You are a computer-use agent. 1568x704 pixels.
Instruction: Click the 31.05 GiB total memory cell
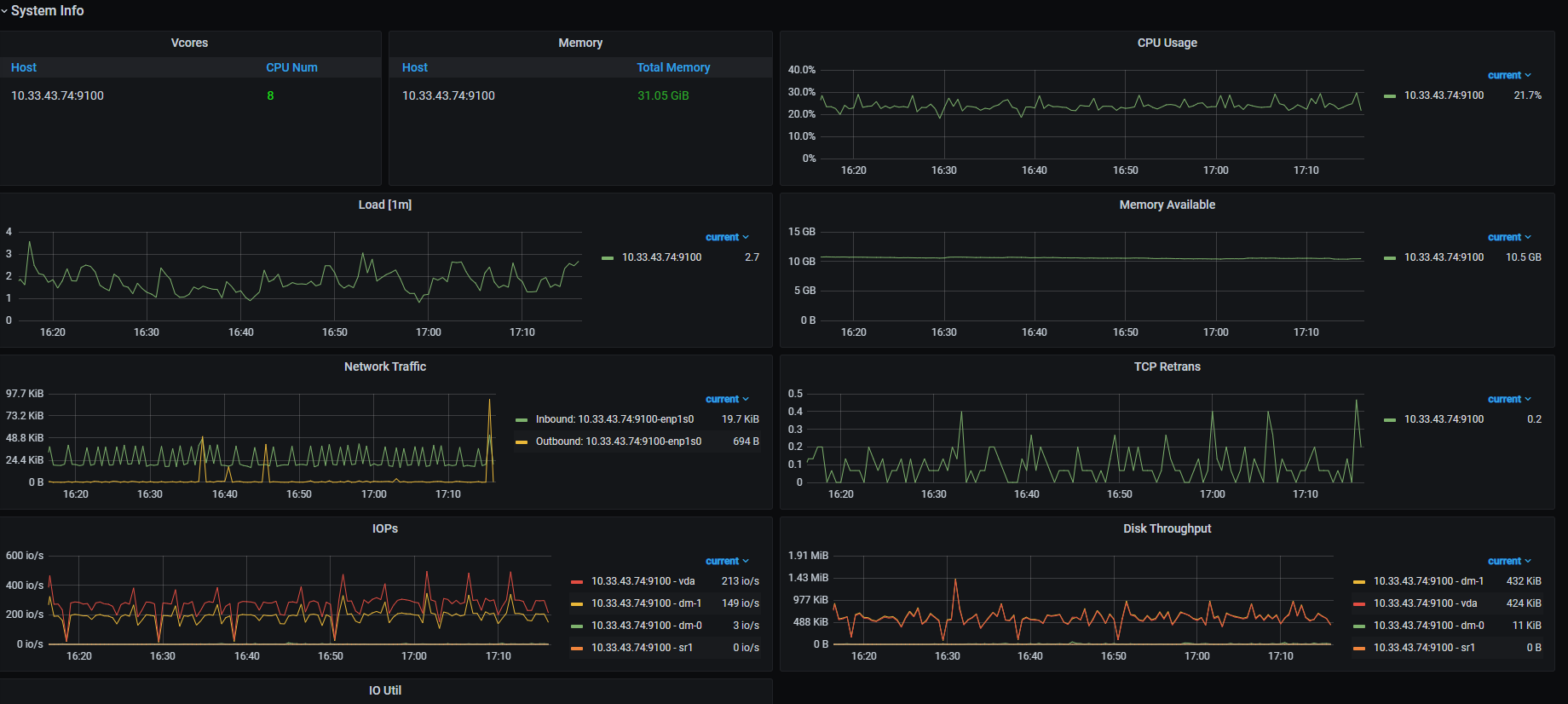[663, 95]
